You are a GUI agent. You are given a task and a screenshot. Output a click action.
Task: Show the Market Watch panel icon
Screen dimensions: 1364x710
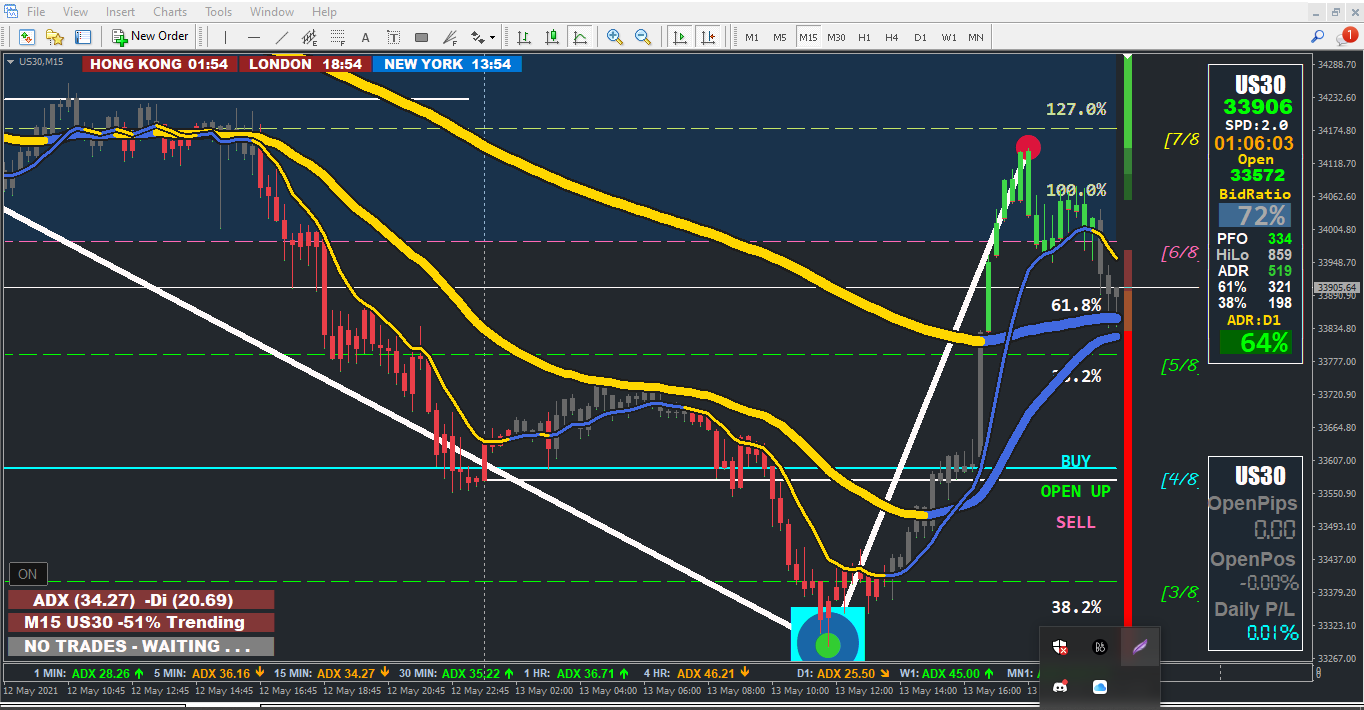tap(82, 37)
